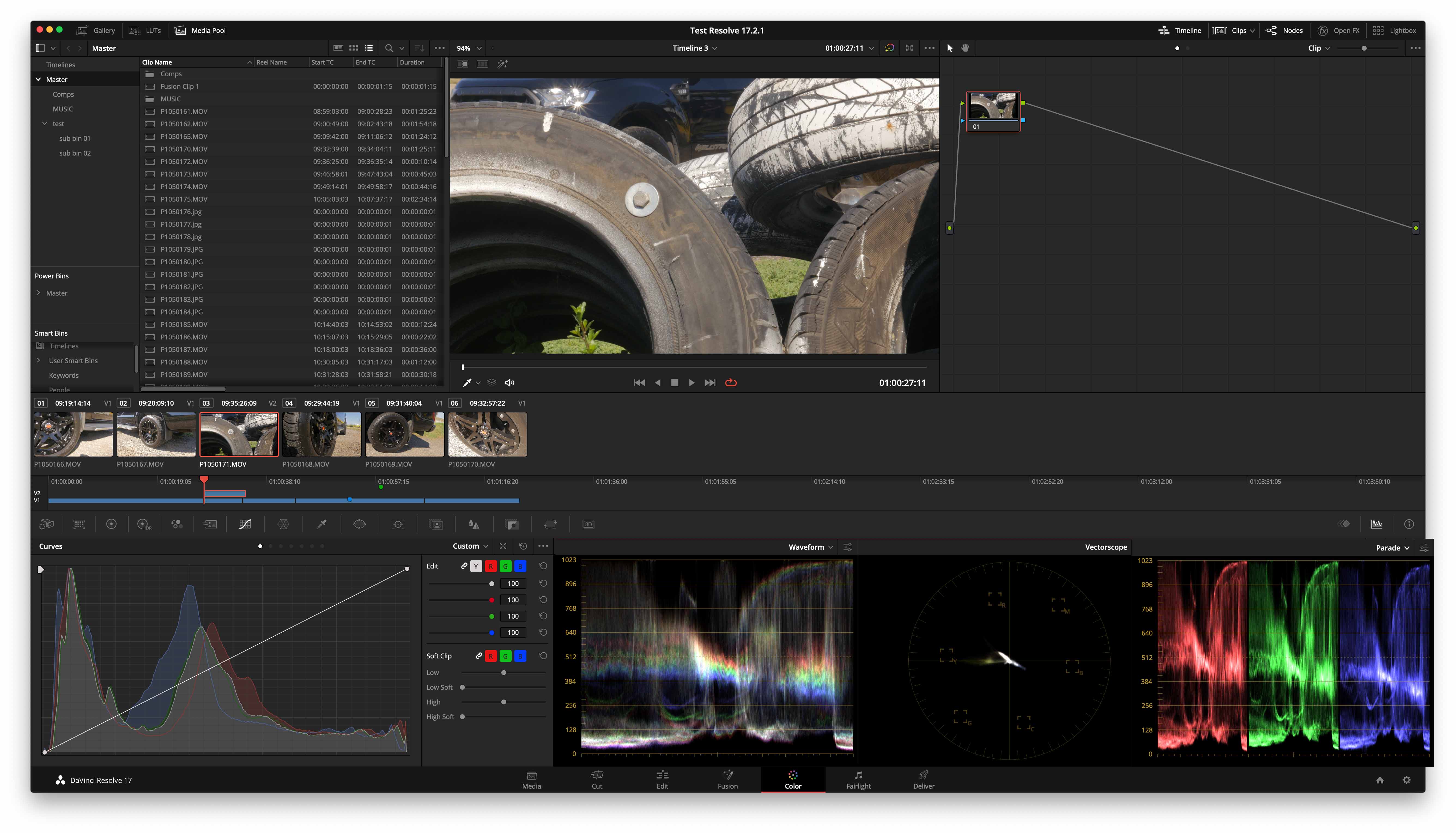
Task: Open the Gallery panel
Action: pos(96,31)
